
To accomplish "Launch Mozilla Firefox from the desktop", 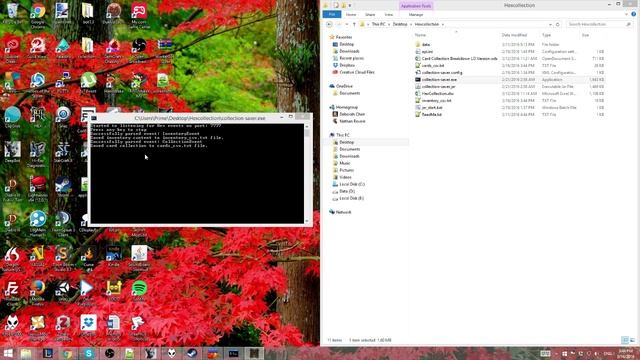I will click(38, 291).
